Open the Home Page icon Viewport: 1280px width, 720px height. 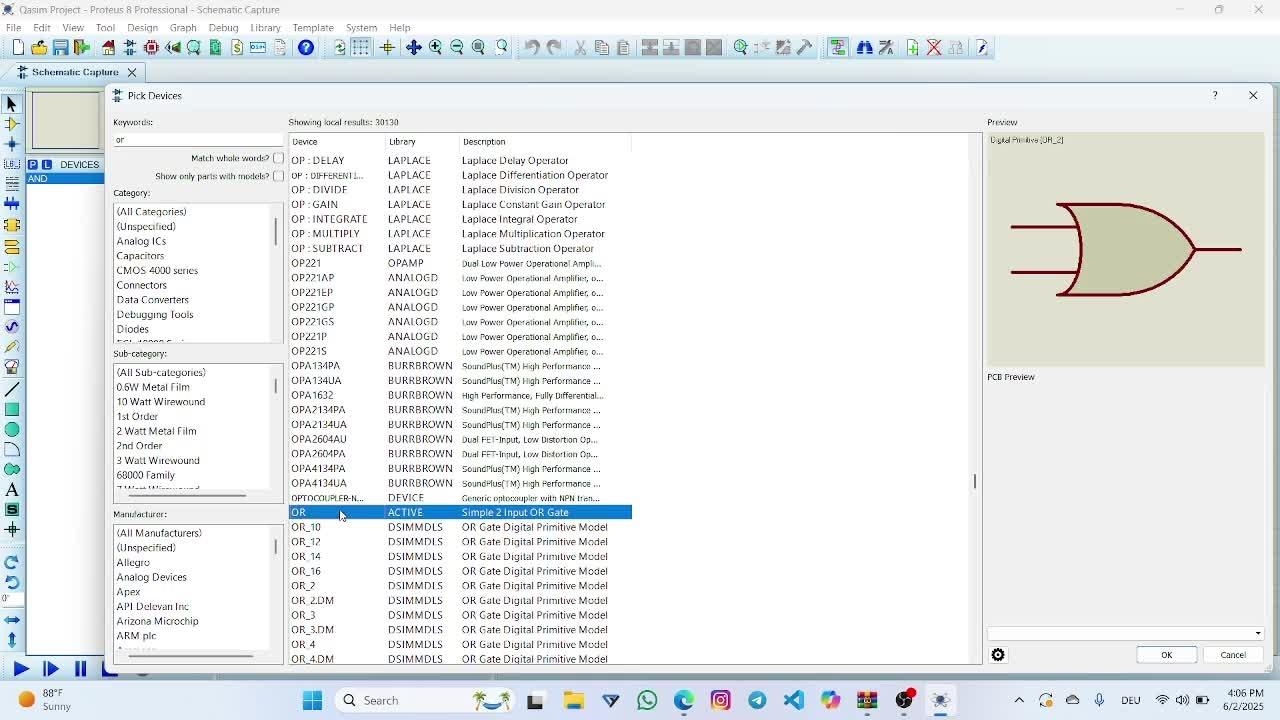[108, 47]
